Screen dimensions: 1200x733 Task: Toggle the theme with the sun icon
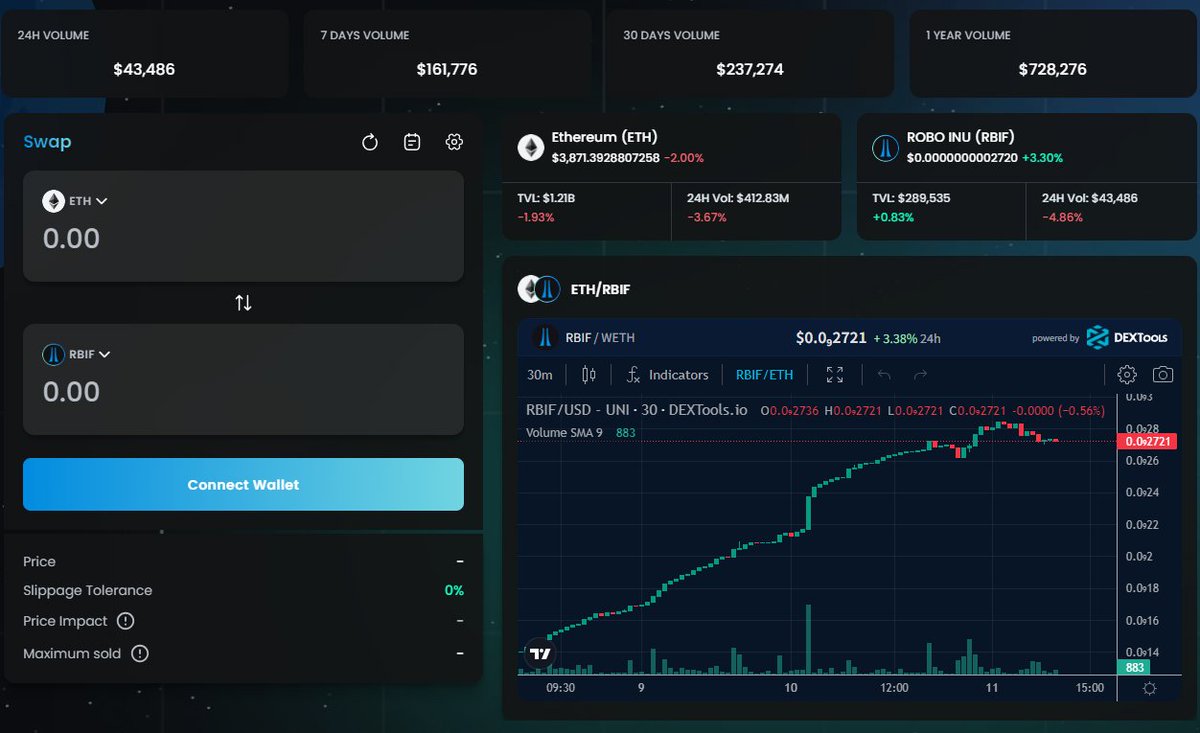pyautogui.click(x=1149, y=688)
